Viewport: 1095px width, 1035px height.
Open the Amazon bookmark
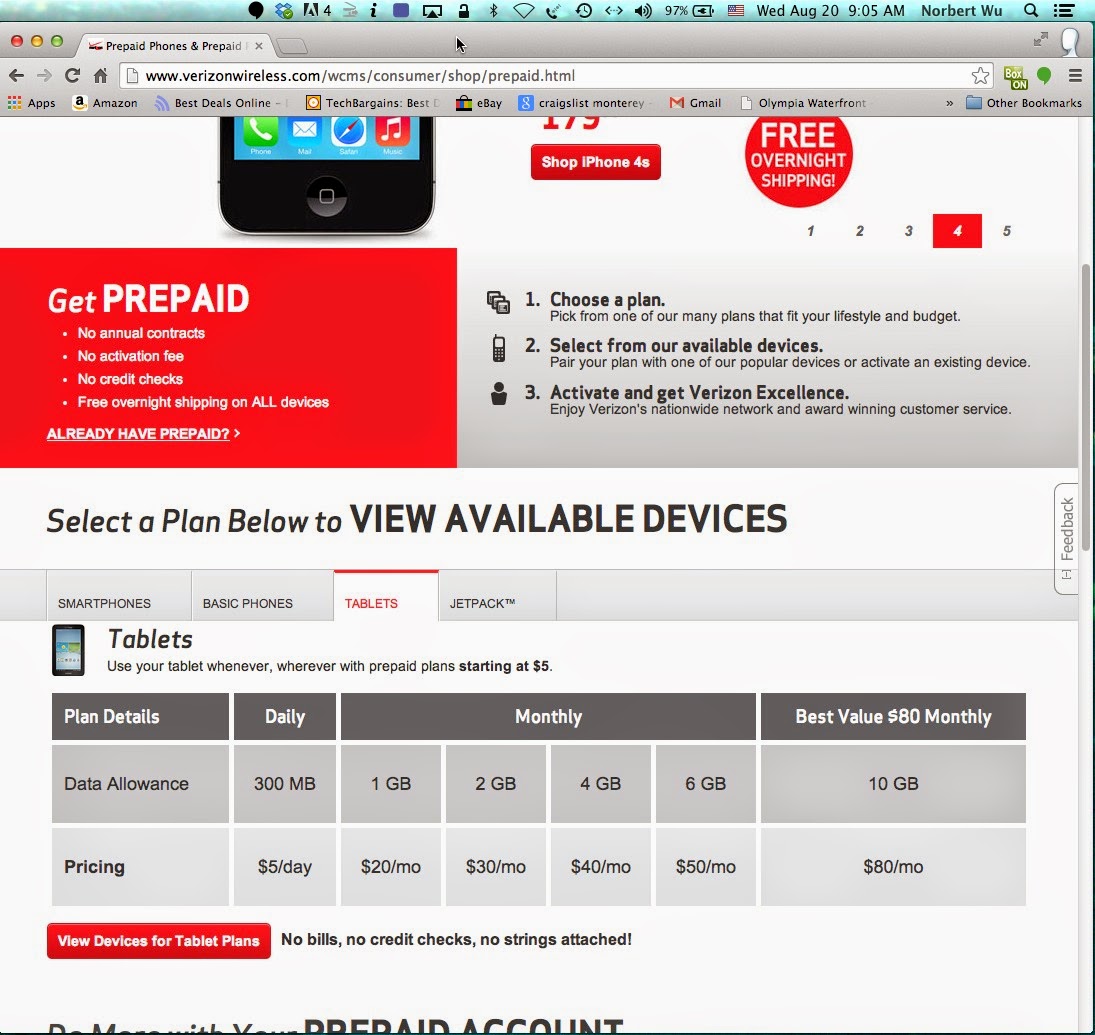pos(105,103)
